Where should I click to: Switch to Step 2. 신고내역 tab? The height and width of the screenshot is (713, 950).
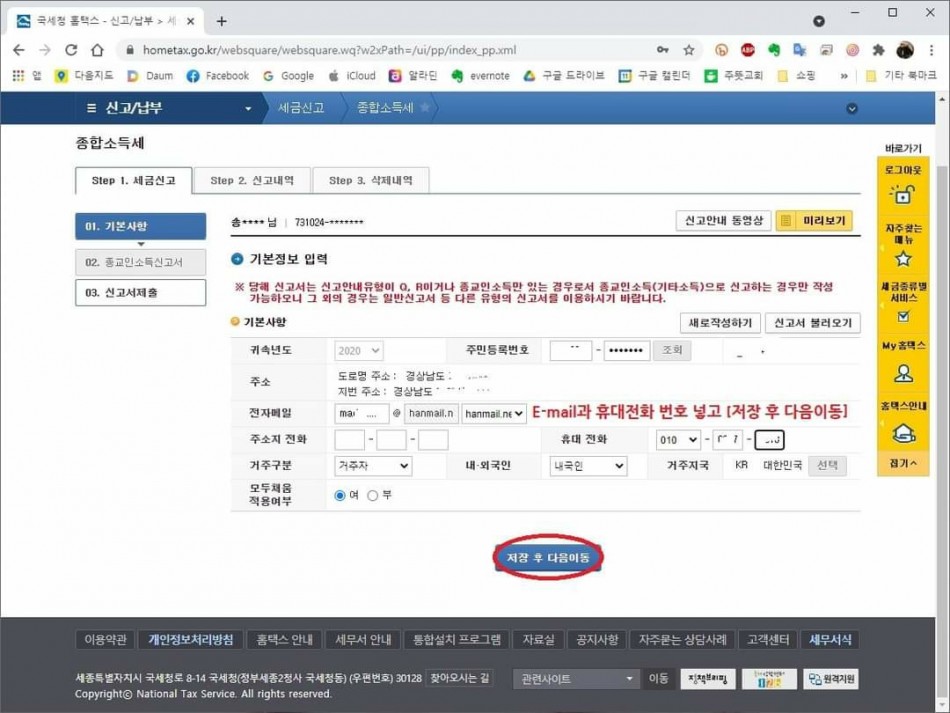pos(252,181)
